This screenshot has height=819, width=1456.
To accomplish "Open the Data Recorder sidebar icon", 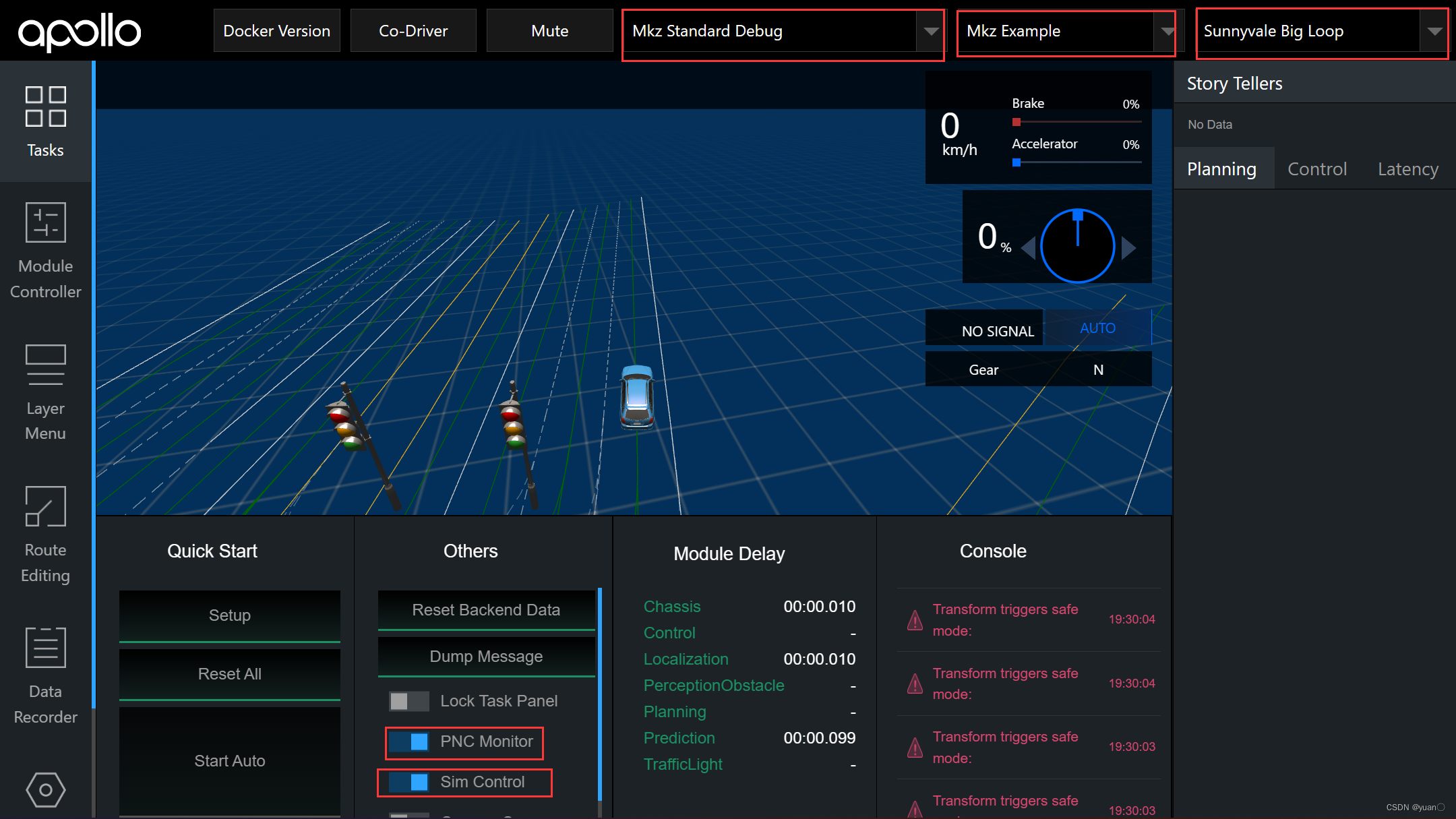I will coord(45,648).
